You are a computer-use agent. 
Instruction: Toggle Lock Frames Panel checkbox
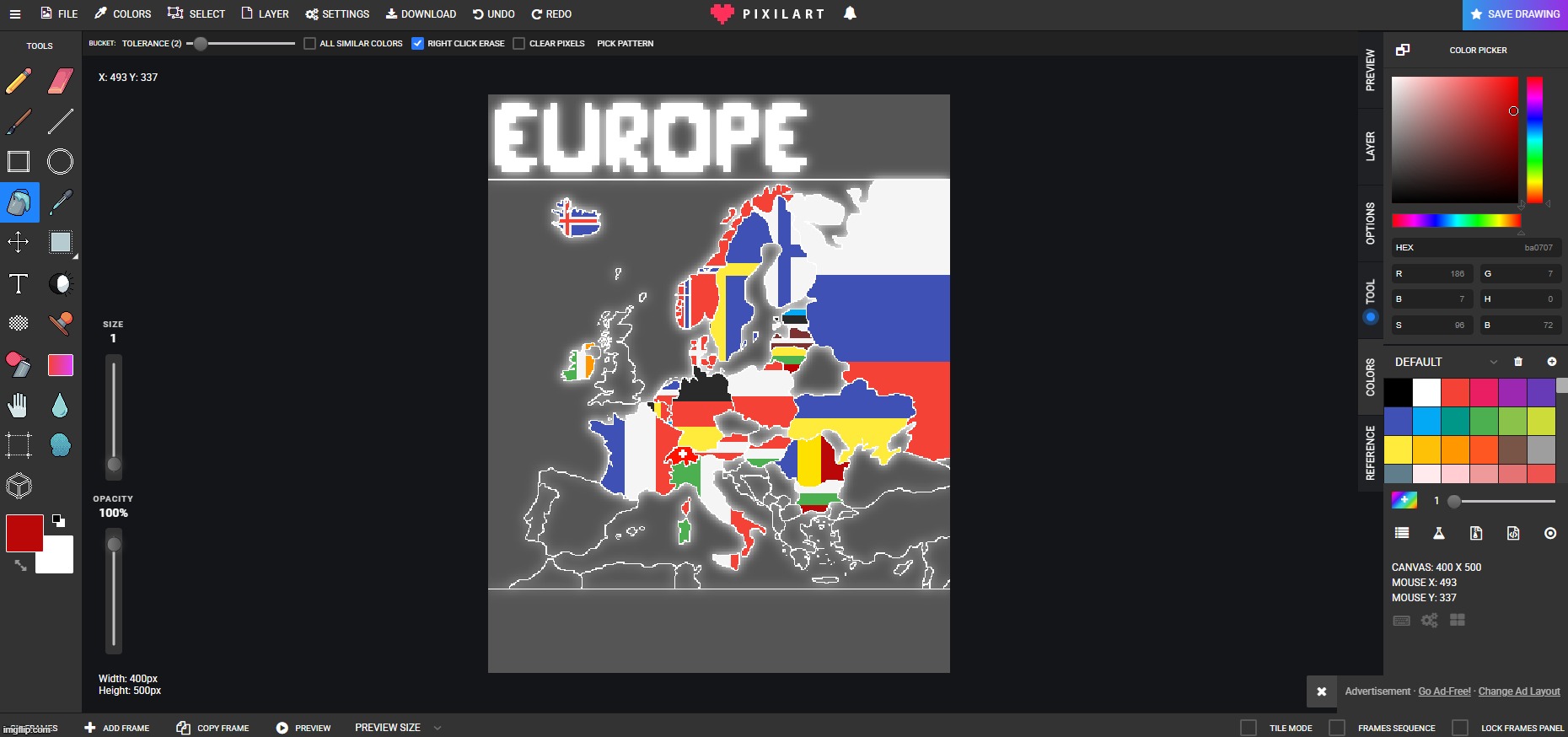(x=1460, y=728)
